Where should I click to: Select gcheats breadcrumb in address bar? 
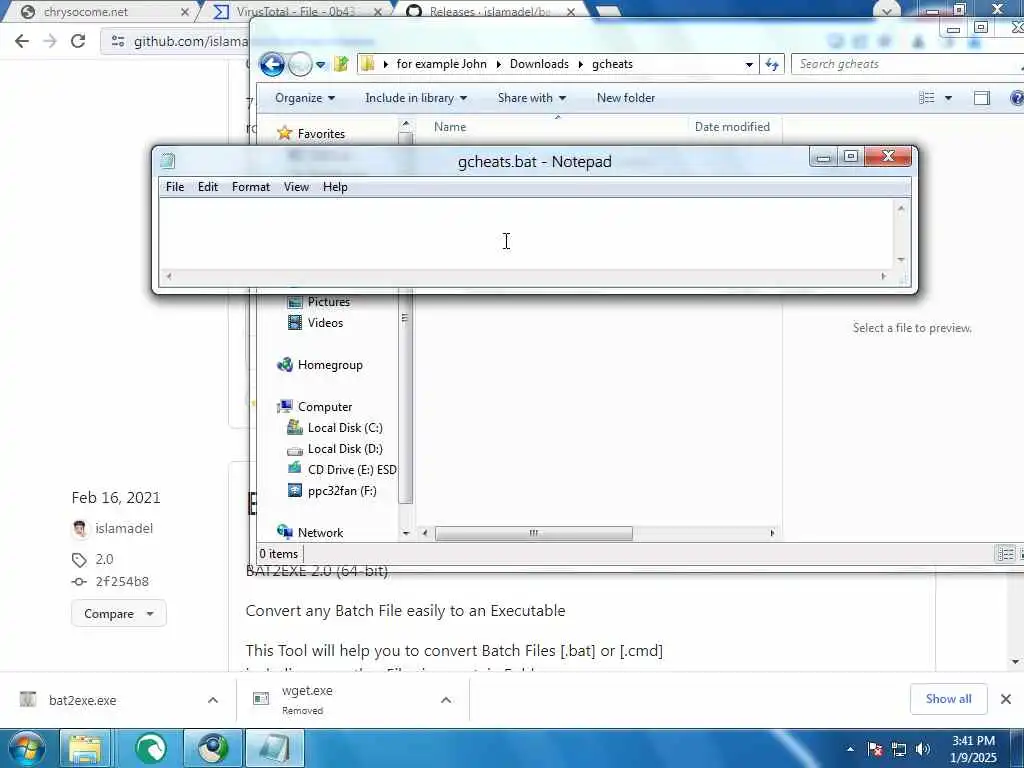[612, 64]
